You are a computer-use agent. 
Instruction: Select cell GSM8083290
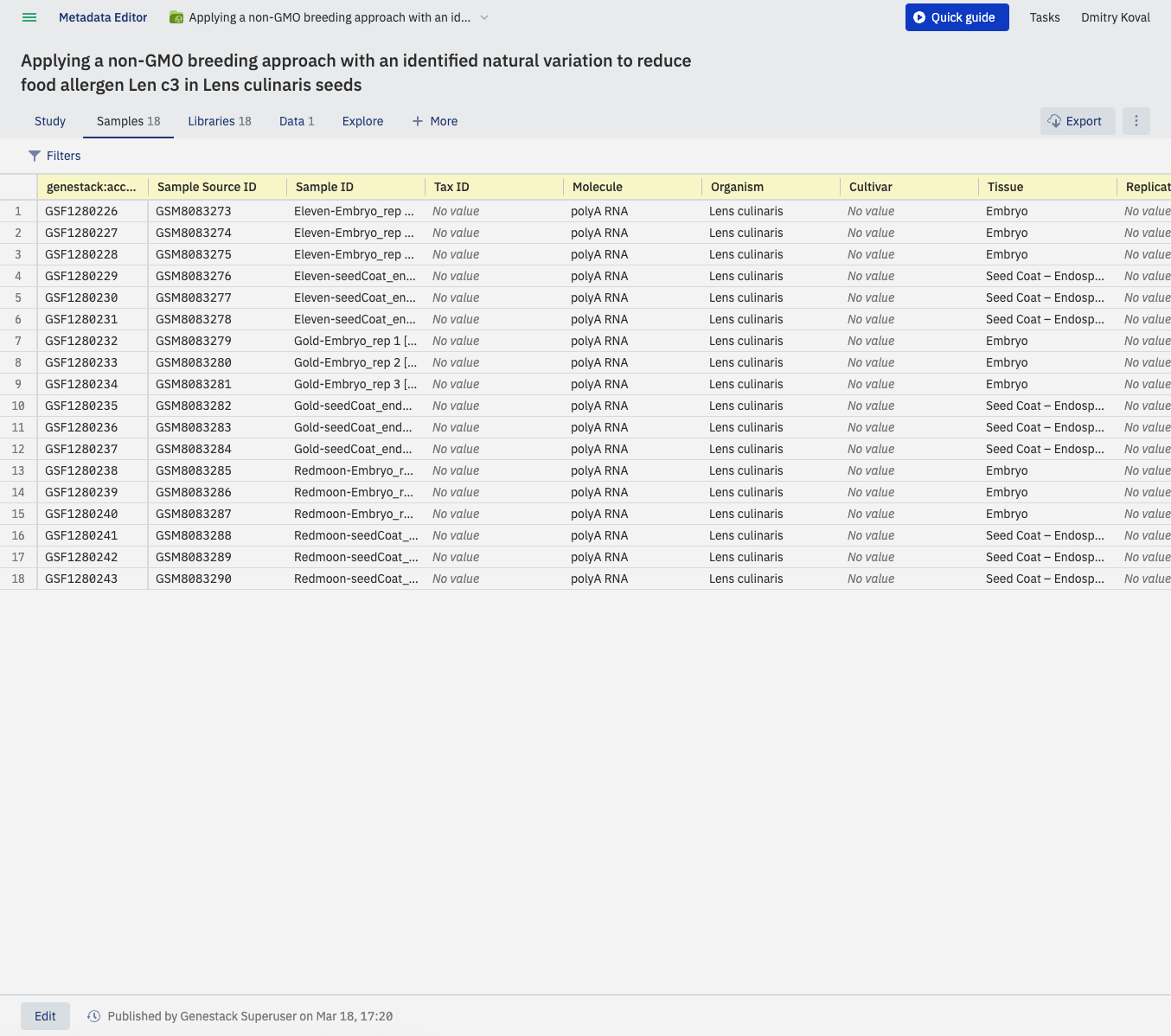coord(217,579)
